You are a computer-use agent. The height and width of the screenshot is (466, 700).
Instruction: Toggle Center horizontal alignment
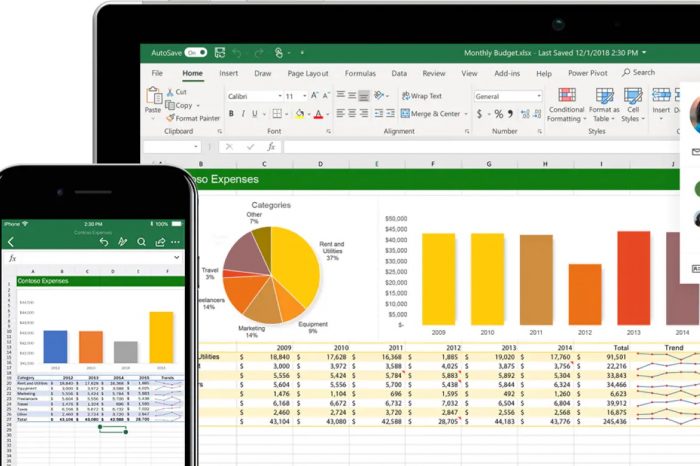click(352, 113)
